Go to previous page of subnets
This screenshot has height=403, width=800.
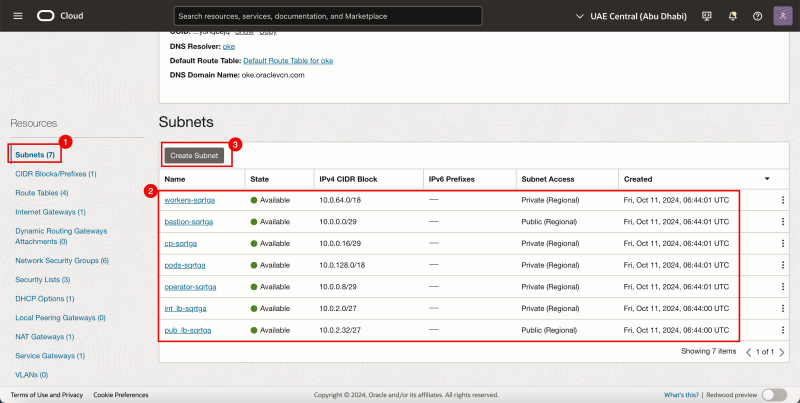pyautogui.click(x=749, y=352)
